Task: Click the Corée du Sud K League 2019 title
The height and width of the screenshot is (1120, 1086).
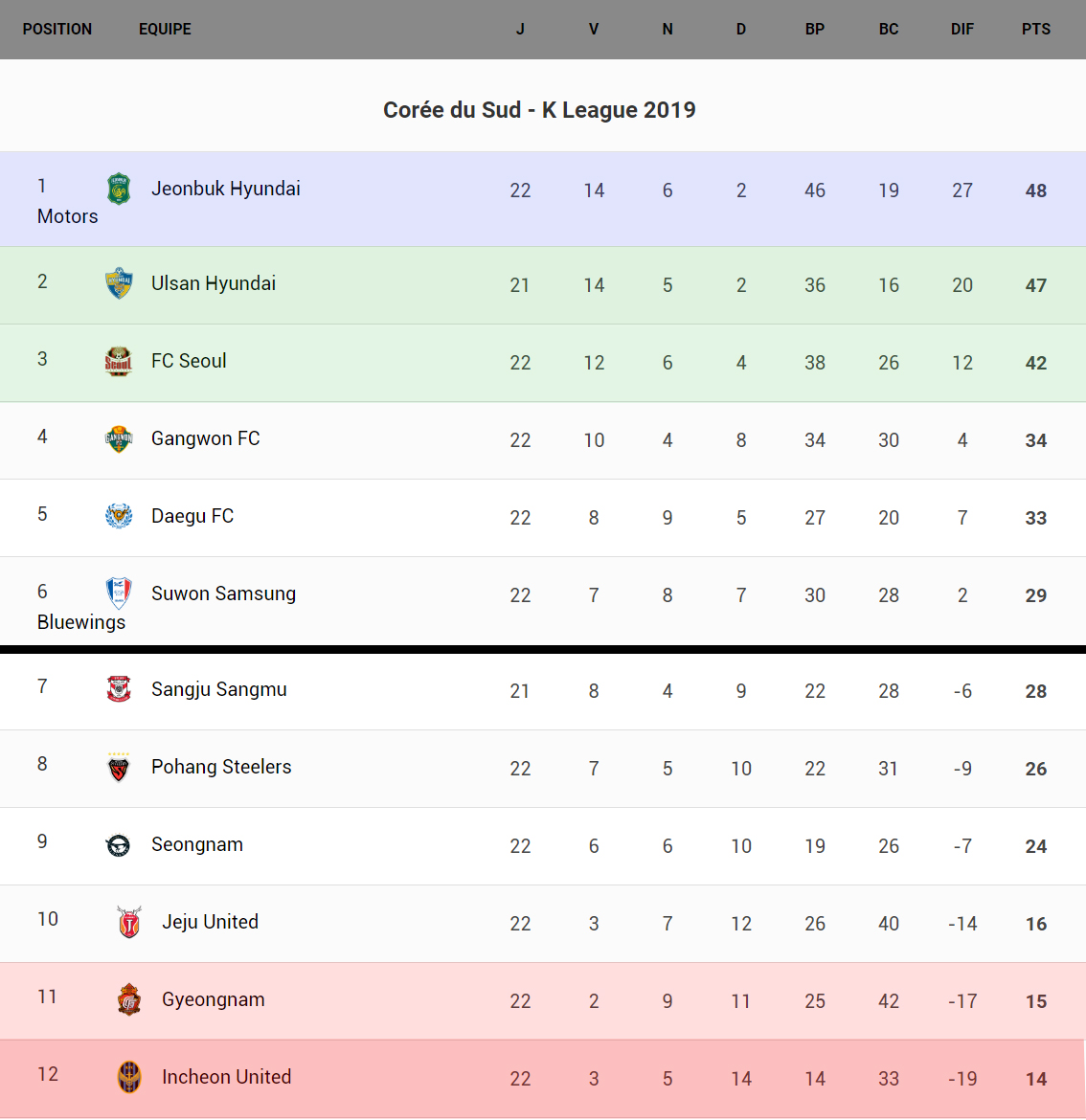Action: [539, 110]
